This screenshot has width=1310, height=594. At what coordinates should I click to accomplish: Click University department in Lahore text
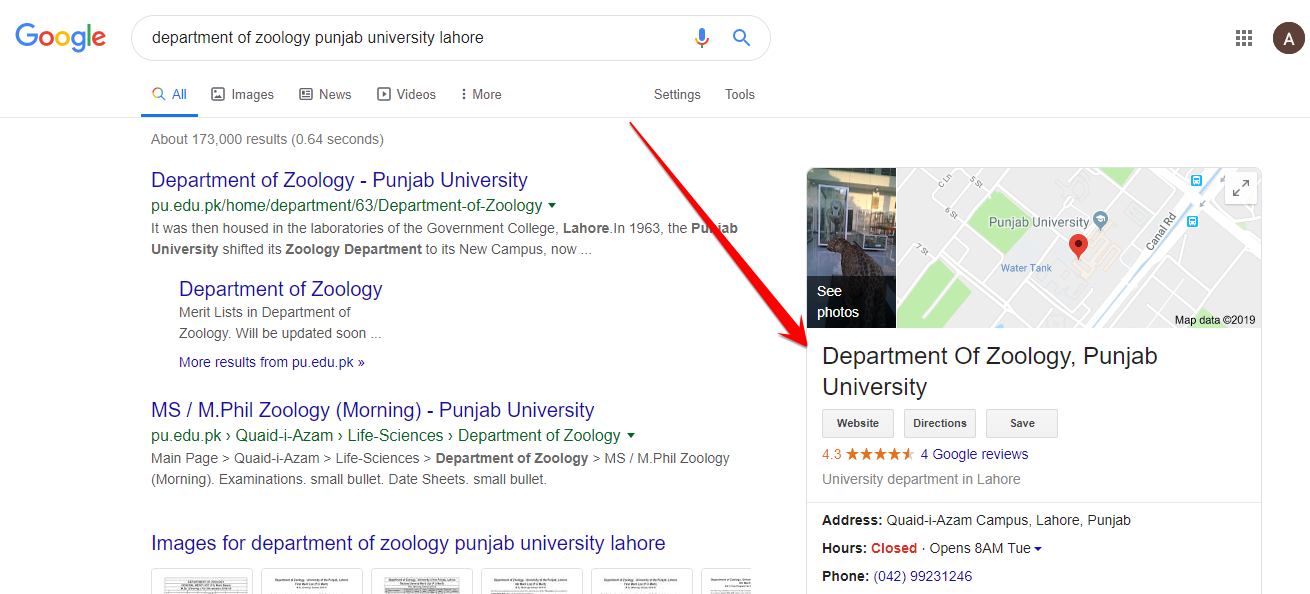921,479
